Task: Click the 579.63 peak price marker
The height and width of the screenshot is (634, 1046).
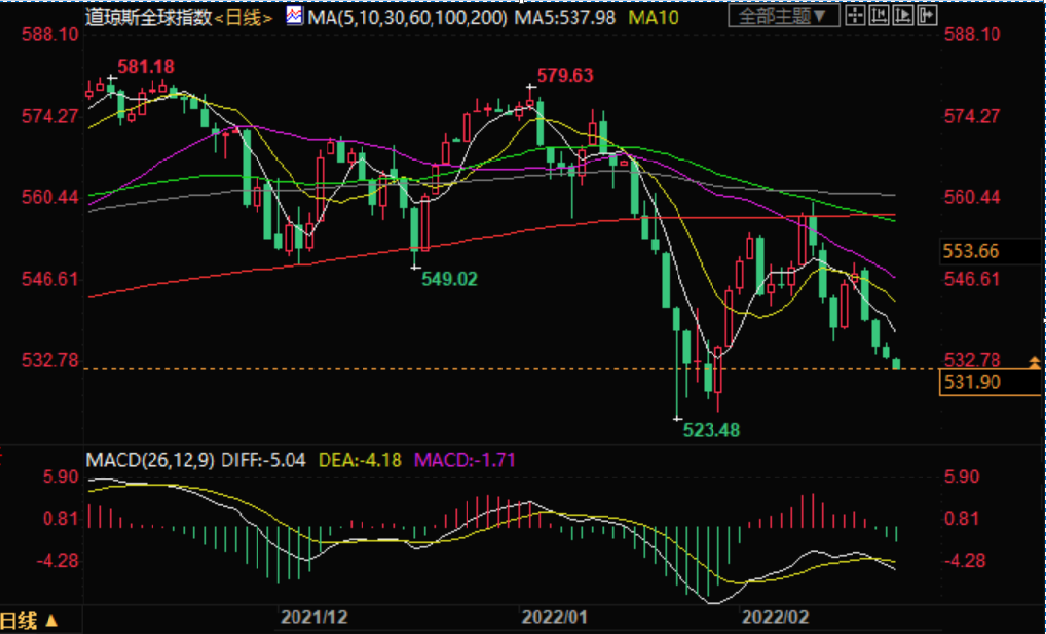Action: click(565, 75)
